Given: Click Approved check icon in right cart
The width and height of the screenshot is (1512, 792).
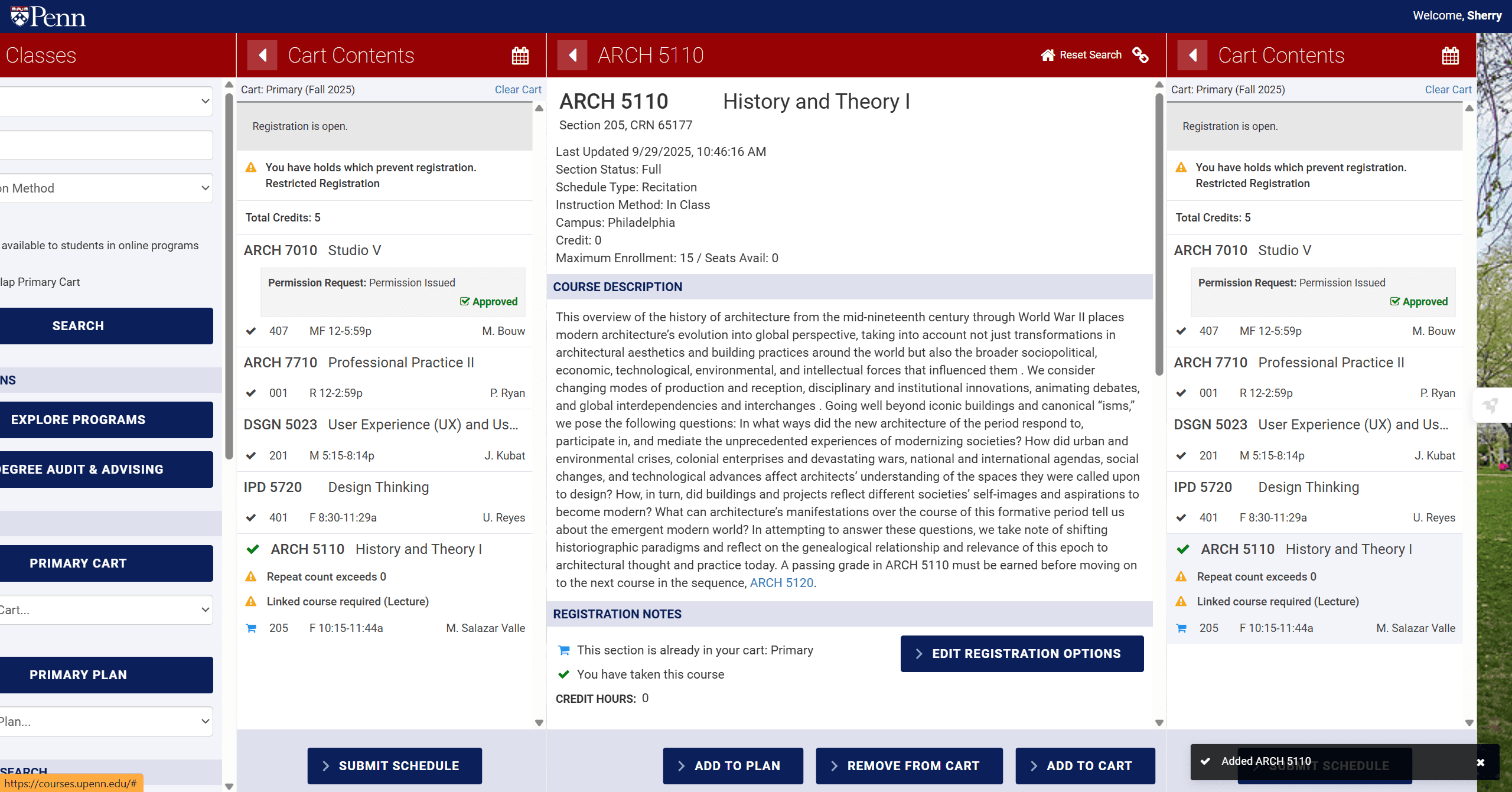Looking at the screenshot, I should (1395, 302).
